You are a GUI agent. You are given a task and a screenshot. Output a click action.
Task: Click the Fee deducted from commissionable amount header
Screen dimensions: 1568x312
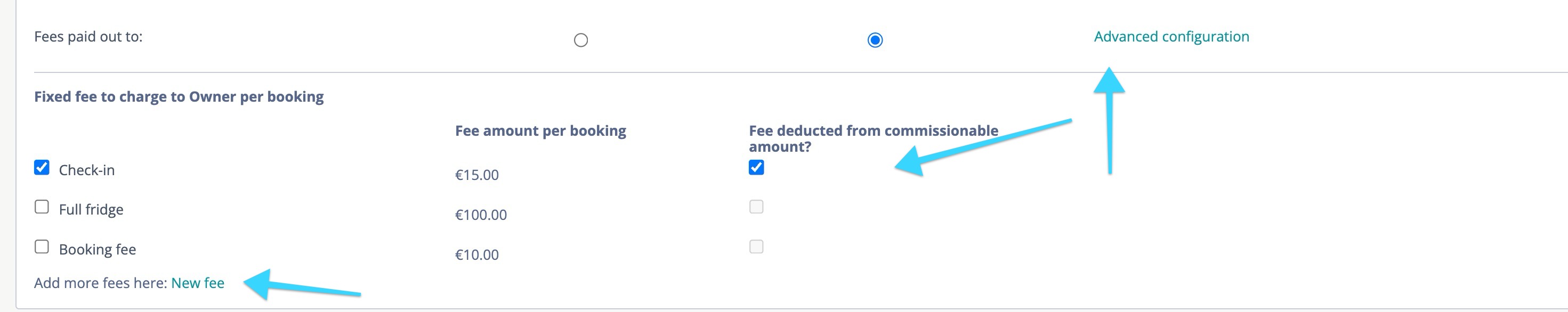873,138
